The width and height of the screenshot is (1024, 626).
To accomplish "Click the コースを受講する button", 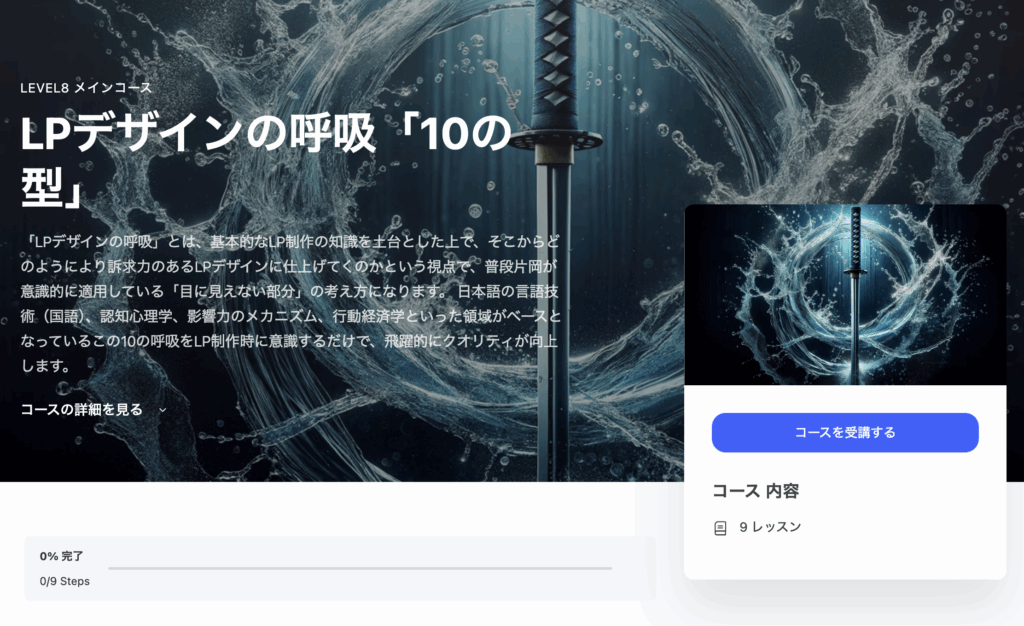I will tap(844, 432).
